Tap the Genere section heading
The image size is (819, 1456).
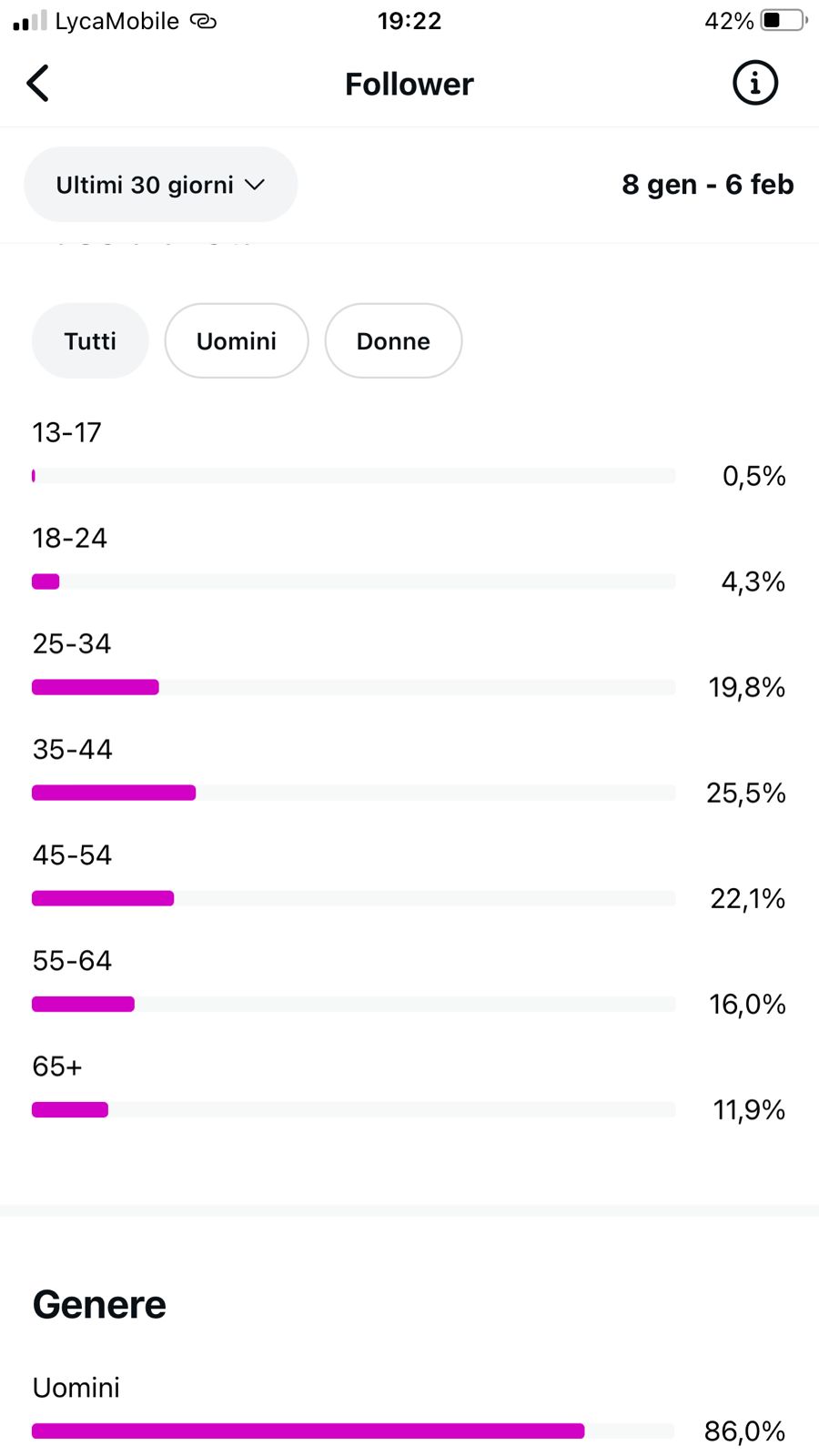pyautogui.click(x=99, y=1305)
